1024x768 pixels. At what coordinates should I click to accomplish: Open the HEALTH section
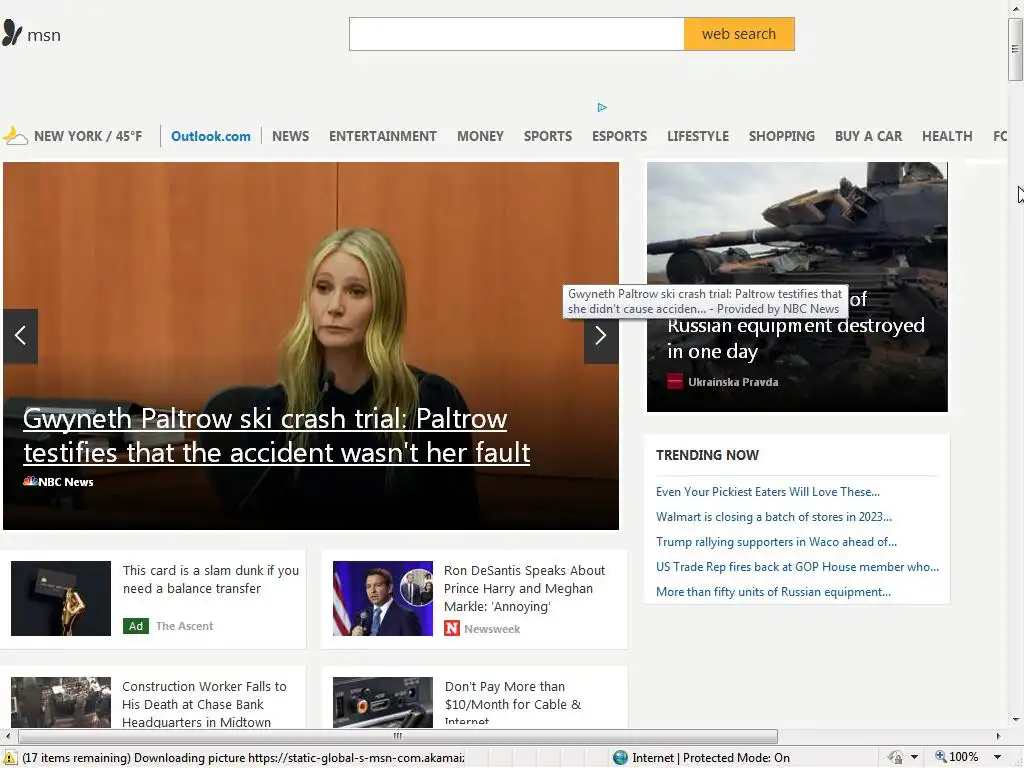coord(947,136)
